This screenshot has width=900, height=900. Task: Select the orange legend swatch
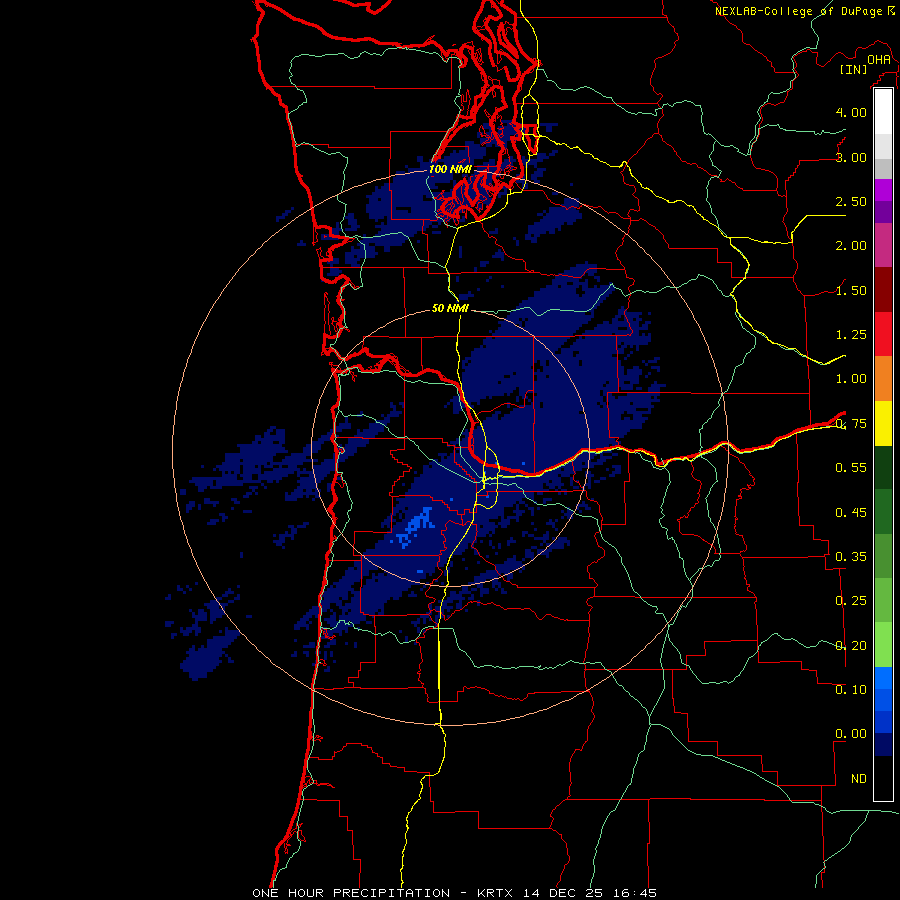click(883, 378)
